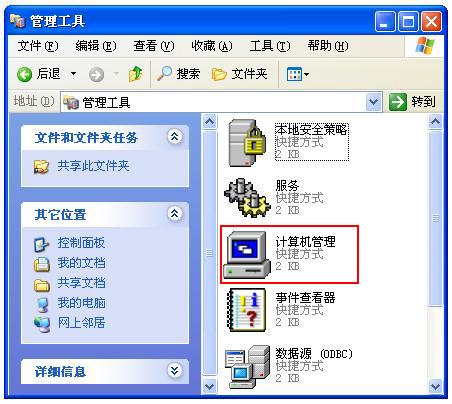Open the views dropdown in toolbar

pos(298,74)
